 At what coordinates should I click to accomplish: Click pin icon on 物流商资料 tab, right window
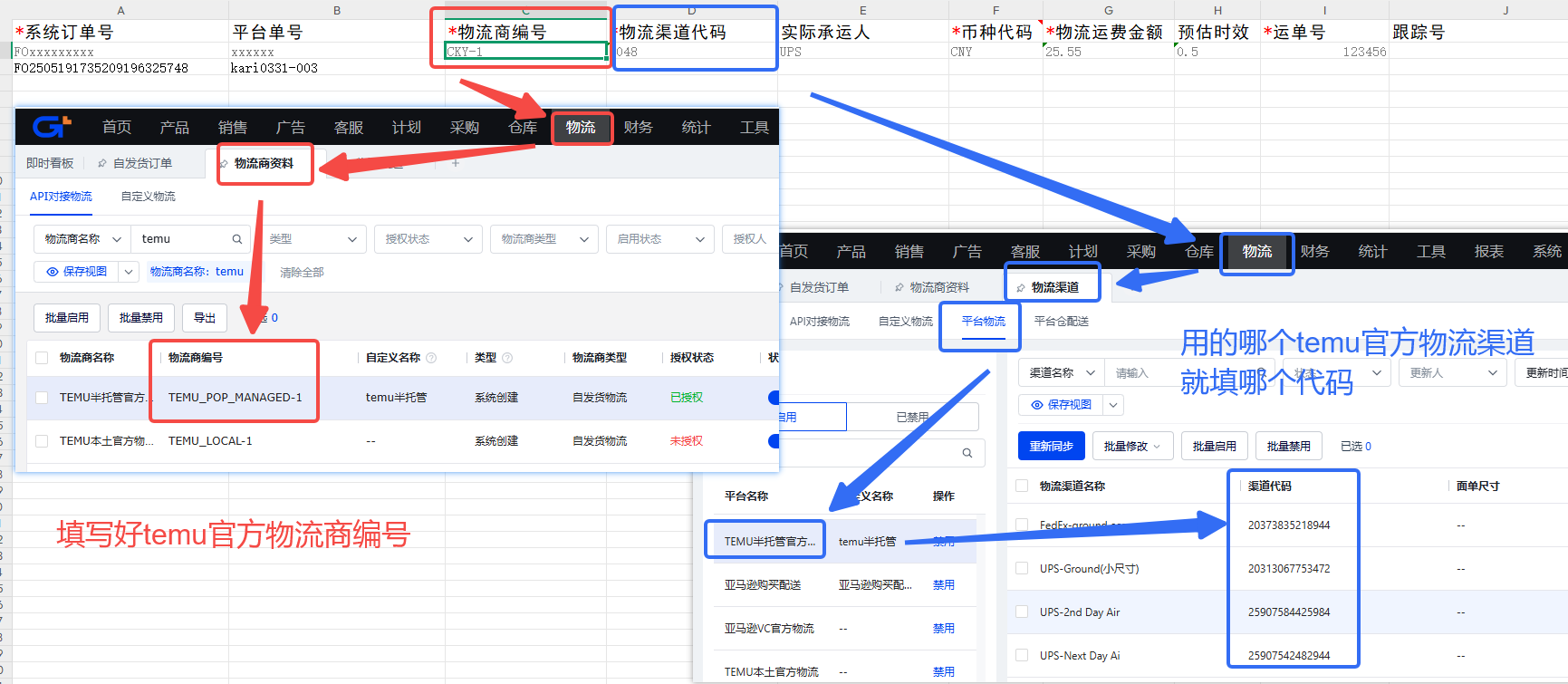899,288
